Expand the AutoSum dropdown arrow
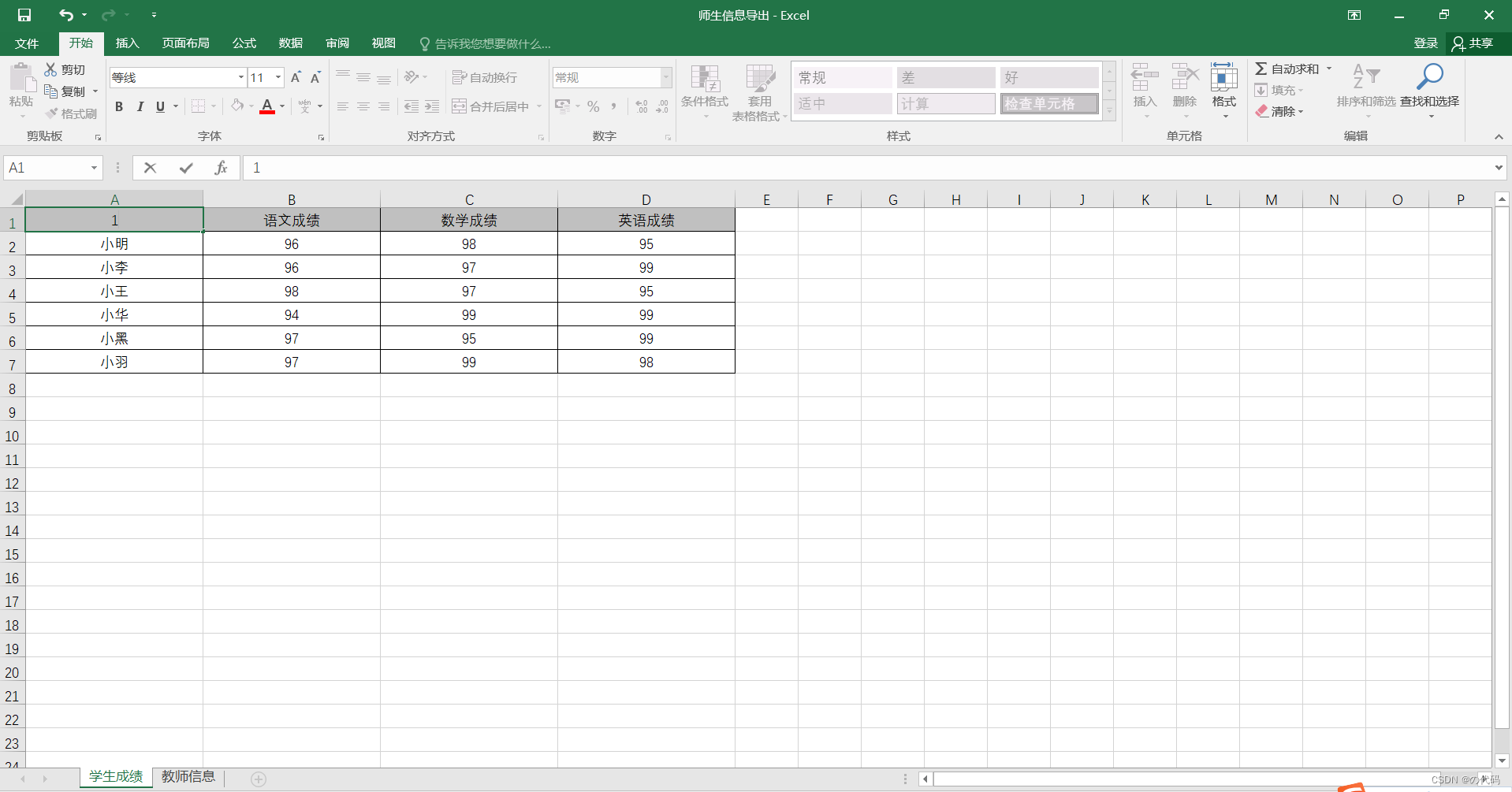Image resolution: width=1512 pixels, height=792 pixels. (1329, 69)
